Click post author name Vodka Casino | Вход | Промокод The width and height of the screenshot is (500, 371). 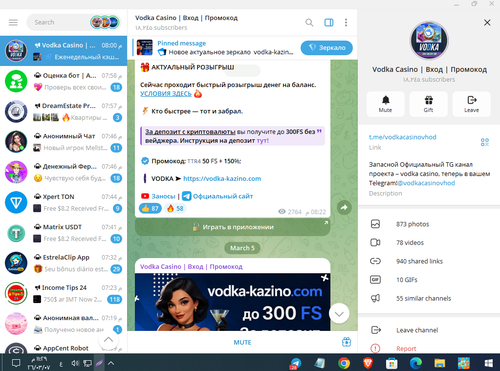tap(191, 267)
